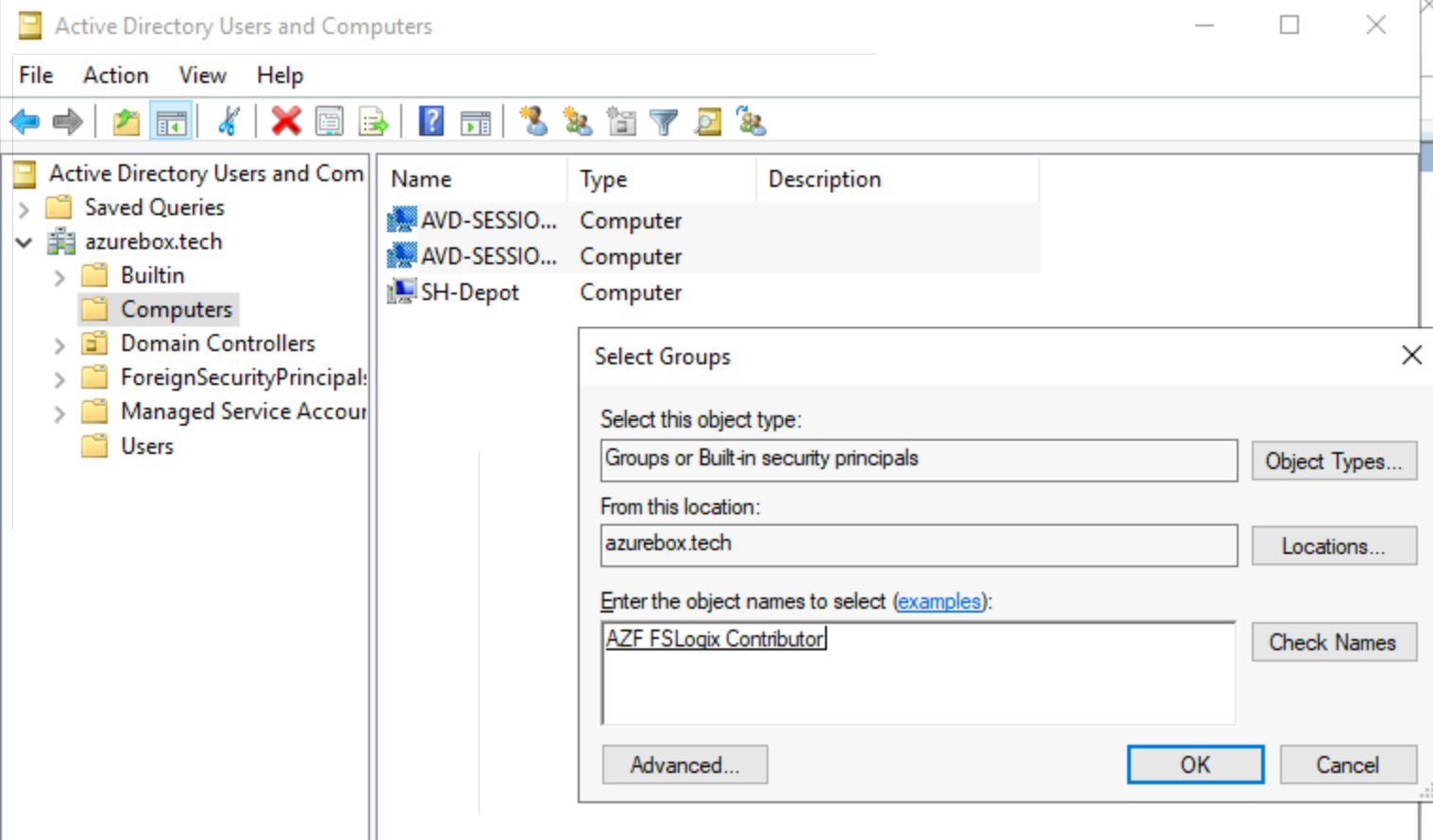
Task: Click the azurebox.tech domain icon
Action: pyautogui.click(x=61, y=242)
